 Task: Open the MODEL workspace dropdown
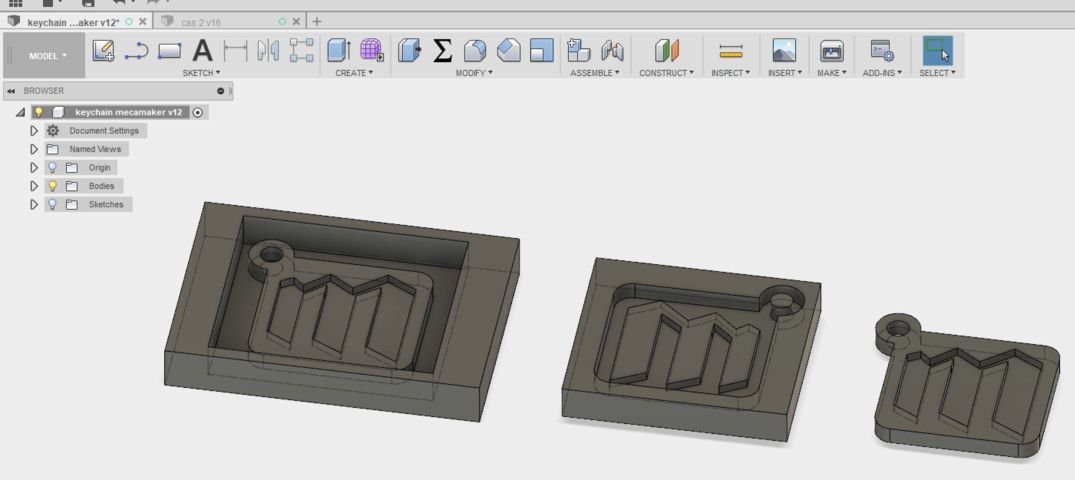point(48,56)
